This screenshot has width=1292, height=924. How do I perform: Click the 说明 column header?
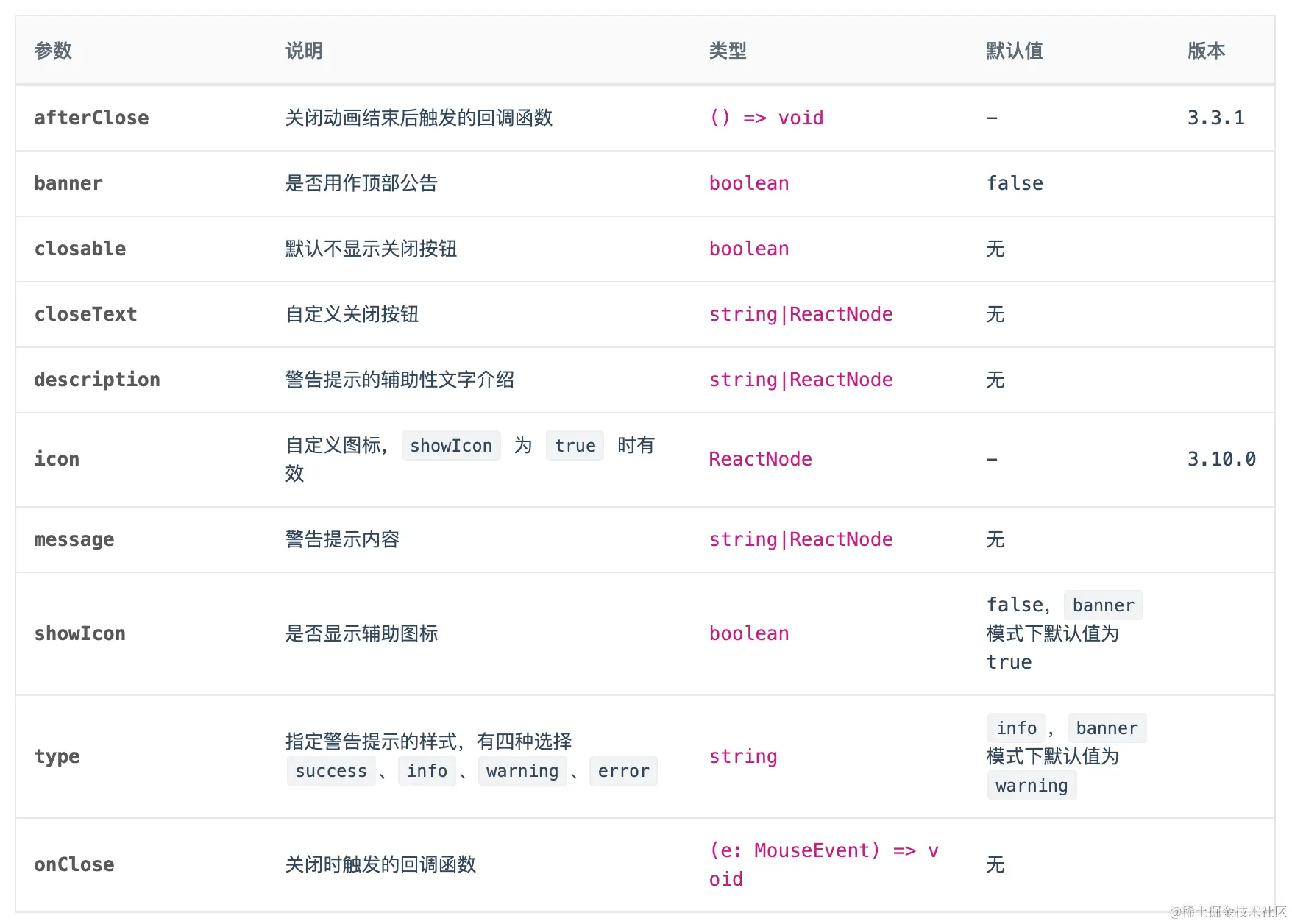click(304, 51)
